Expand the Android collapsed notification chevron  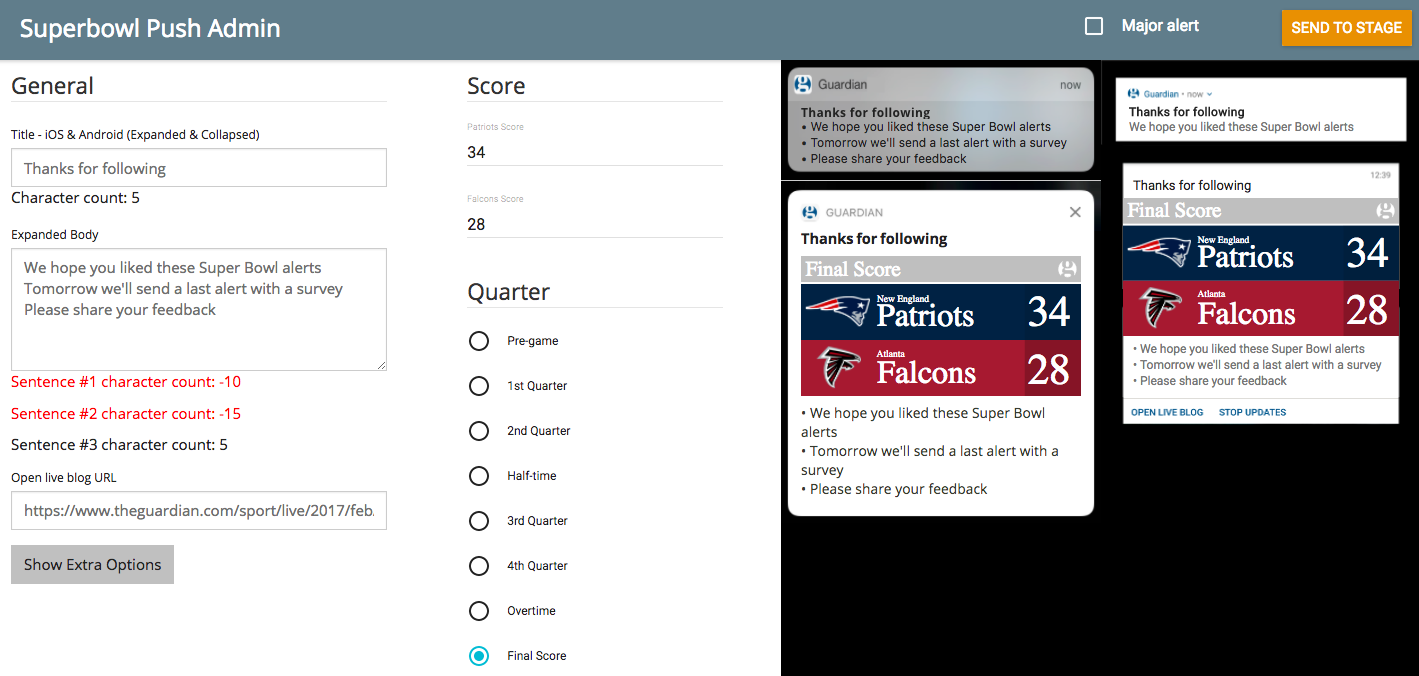1209,94
